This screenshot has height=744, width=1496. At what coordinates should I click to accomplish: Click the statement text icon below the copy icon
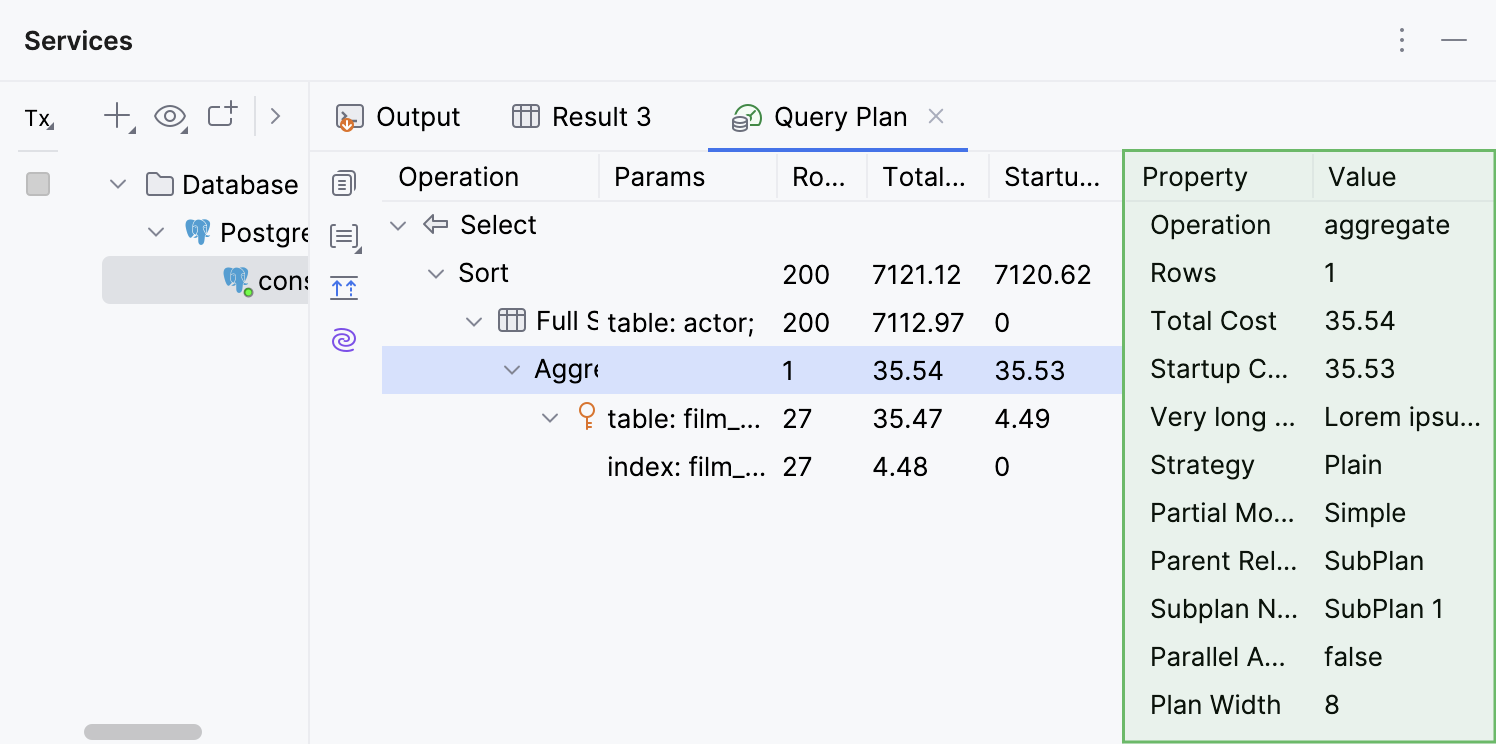(x=344, y=236)
